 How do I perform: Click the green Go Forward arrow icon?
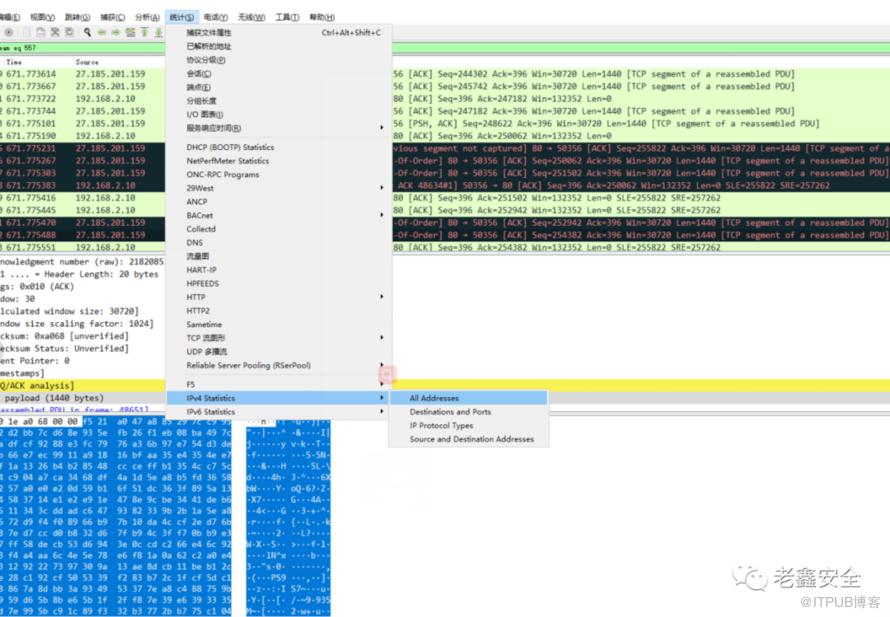[x=116, y=32]
